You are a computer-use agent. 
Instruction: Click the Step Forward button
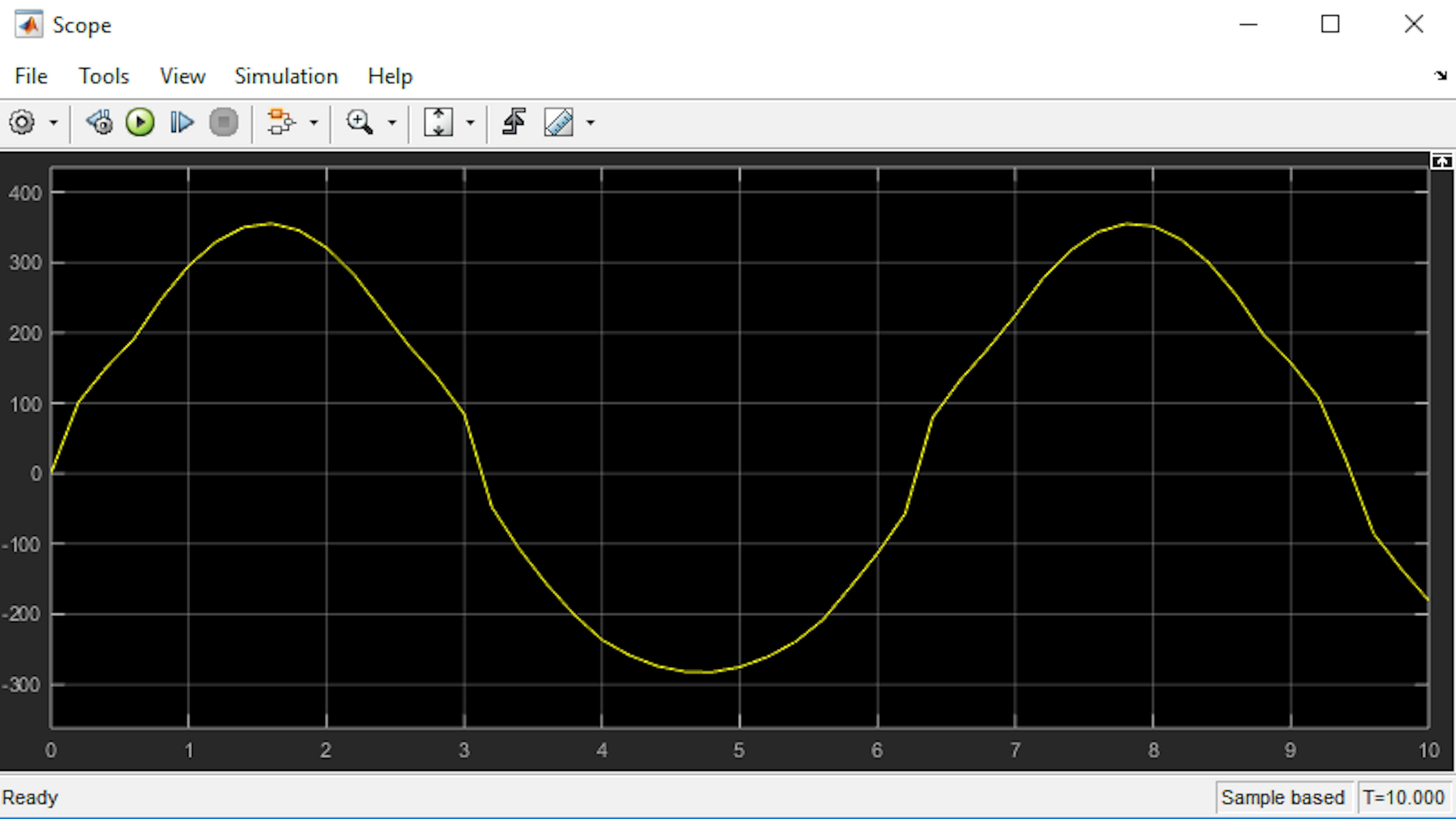click(x=182, y=122)
